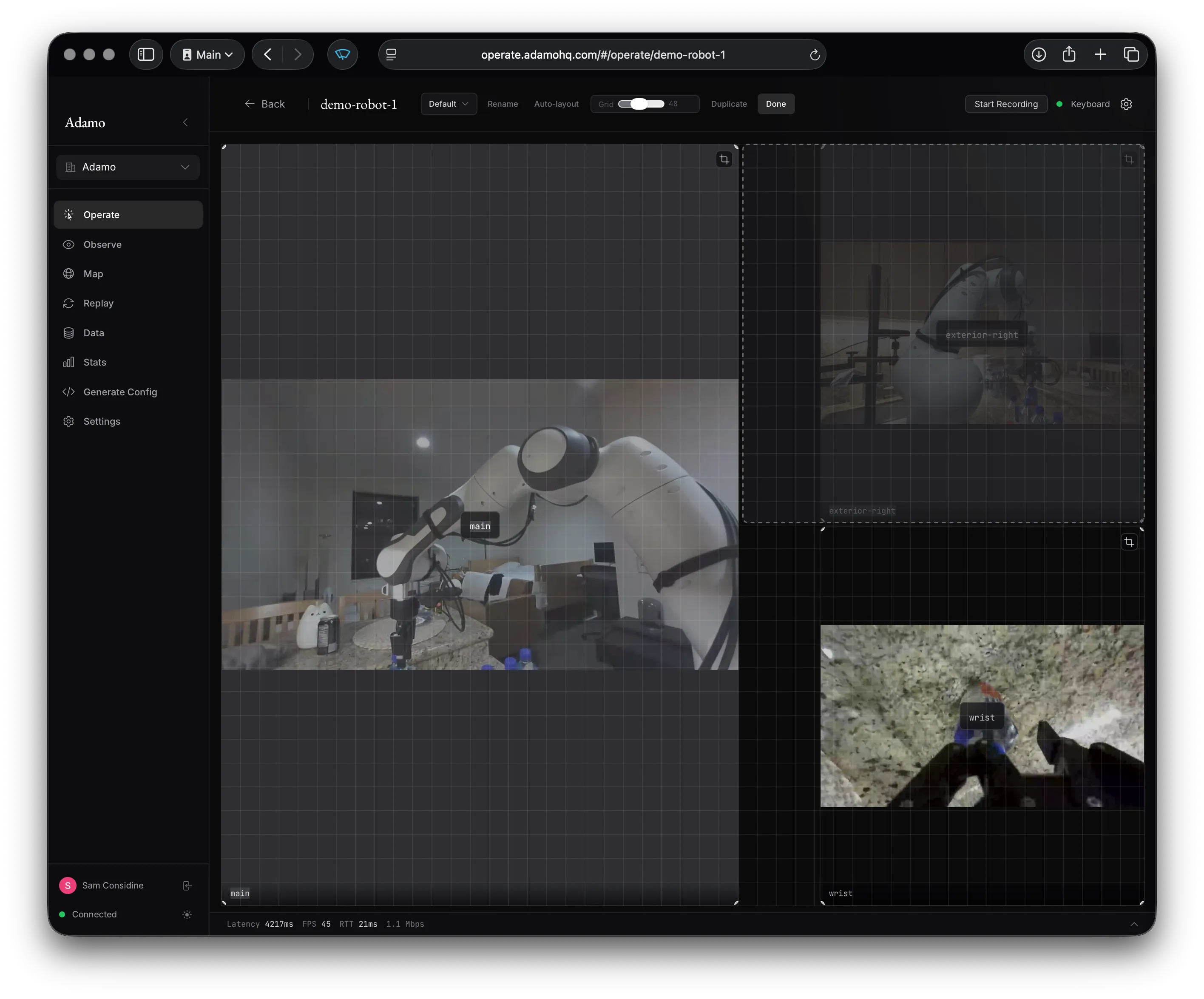Open a new tab with plus icon

click(1100, 54)
